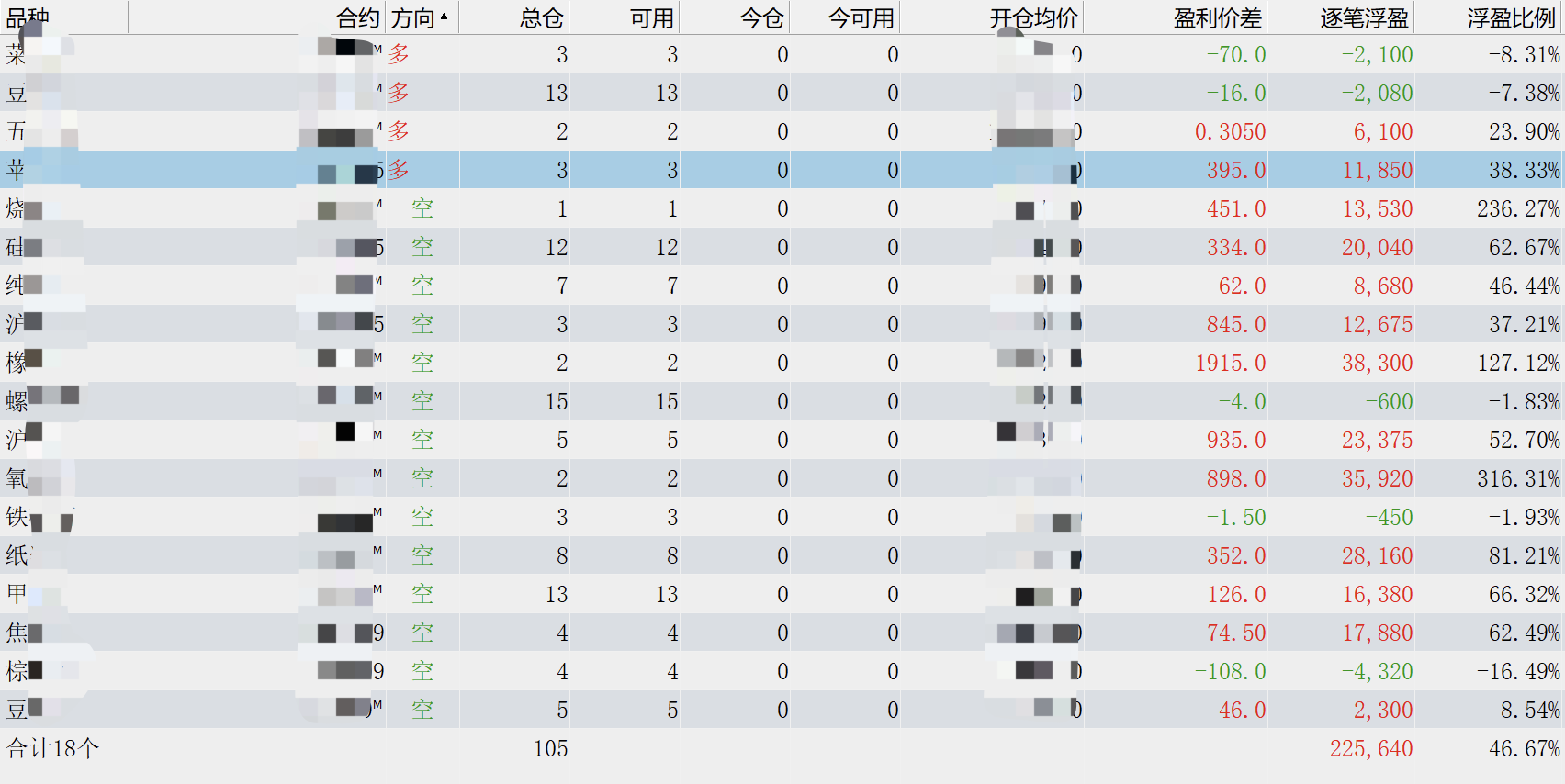Click the 可用 column header
The width and height of the screenshot is (1565, 784).
pyautogui.click(x=651, y=17)
